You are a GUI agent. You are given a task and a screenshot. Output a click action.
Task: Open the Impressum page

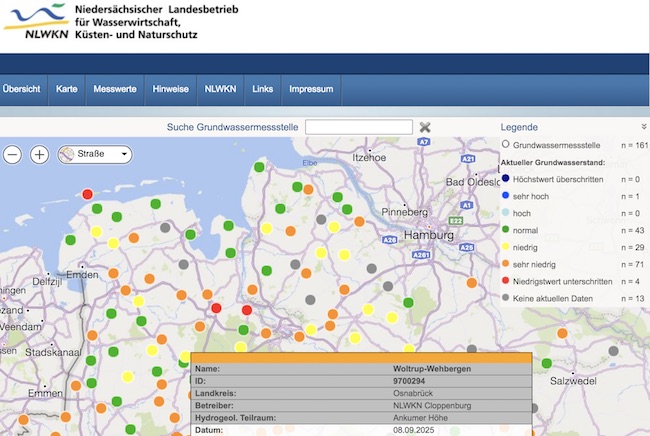[x=311, y=89]
